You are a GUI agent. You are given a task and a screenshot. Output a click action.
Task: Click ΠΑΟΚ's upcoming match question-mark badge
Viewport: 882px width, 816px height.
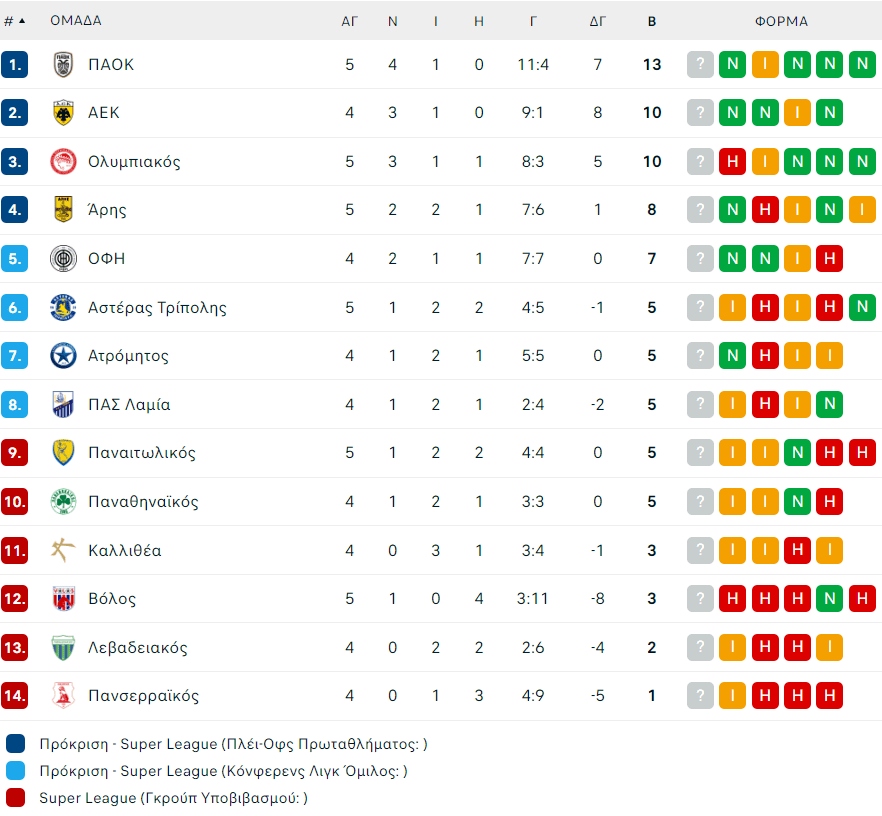700,65
